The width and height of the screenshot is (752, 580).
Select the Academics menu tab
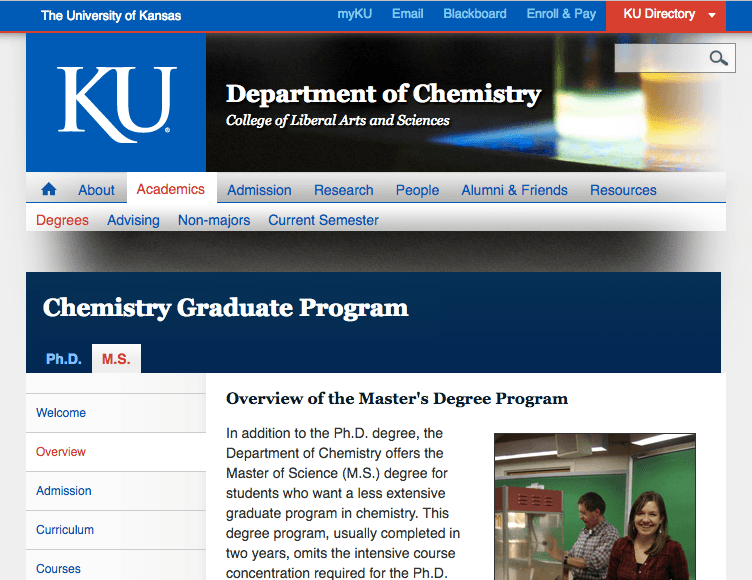[x=171, y=189]
